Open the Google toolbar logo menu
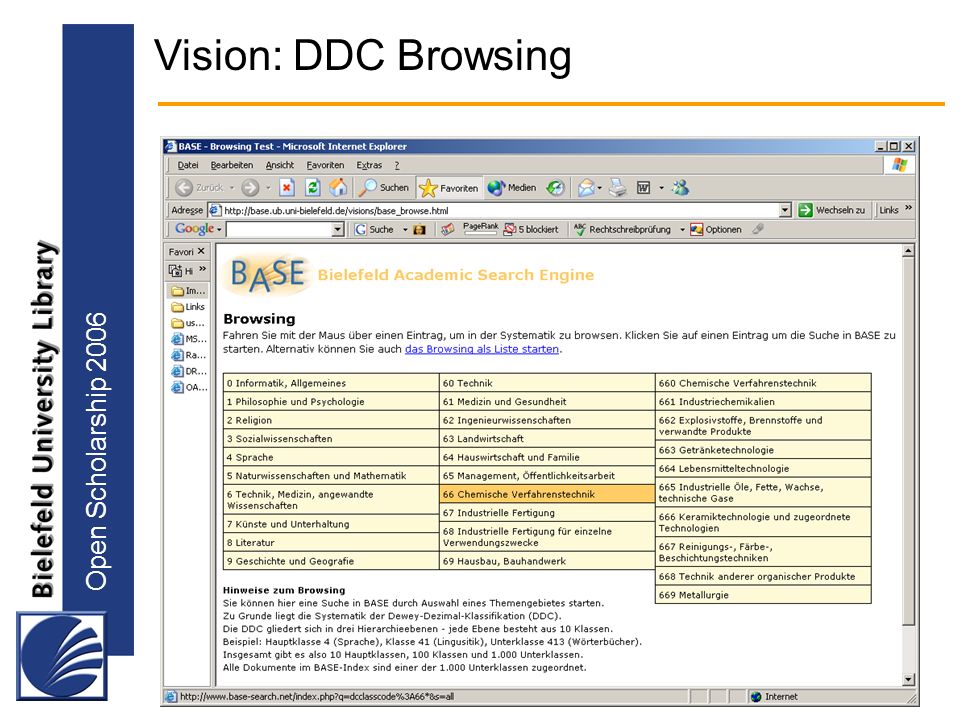This screenshot has height=720, width=960. (x=198, y=229)
